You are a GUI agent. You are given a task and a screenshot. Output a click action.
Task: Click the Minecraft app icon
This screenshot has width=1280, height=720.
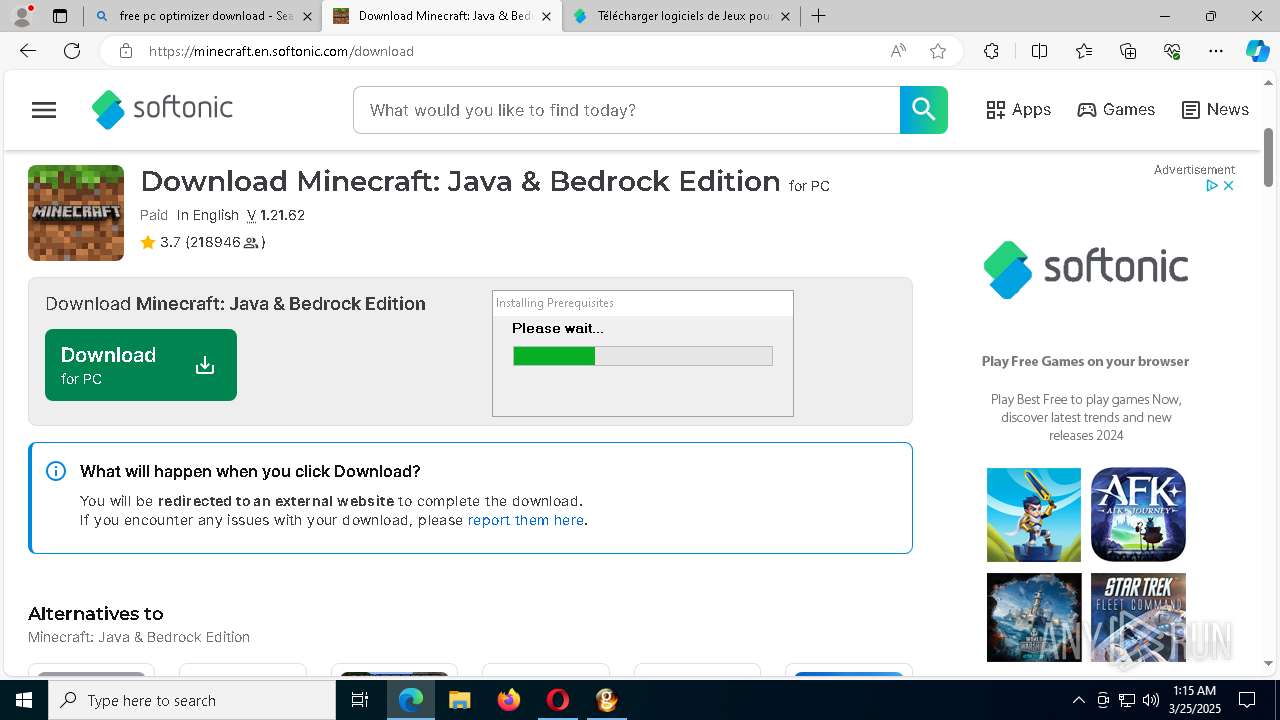pos(76,213)
